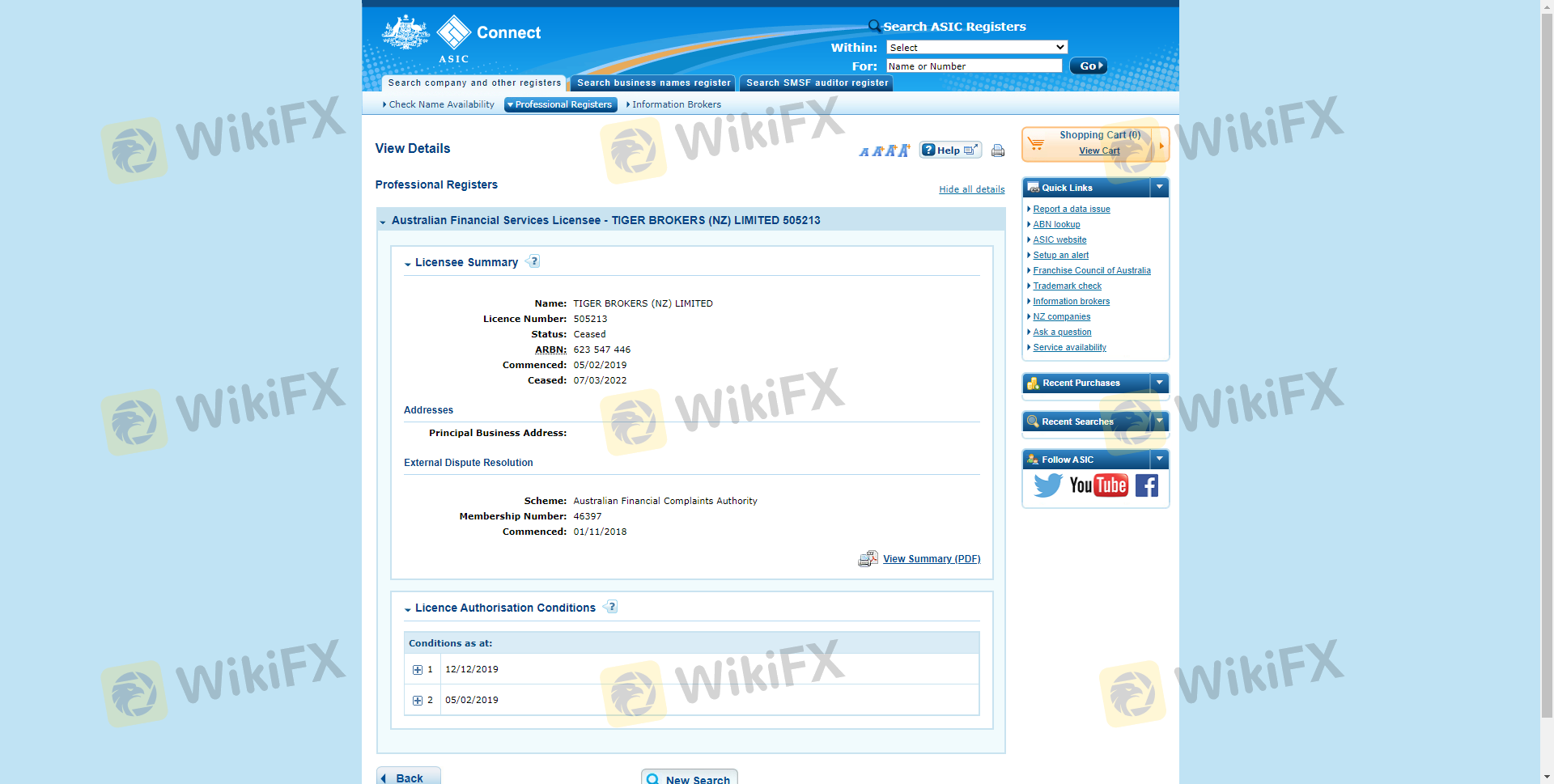This screenshot has height=784, width=1554.
Task: Open the Within Select dropdown
Action: coord(977,48)
